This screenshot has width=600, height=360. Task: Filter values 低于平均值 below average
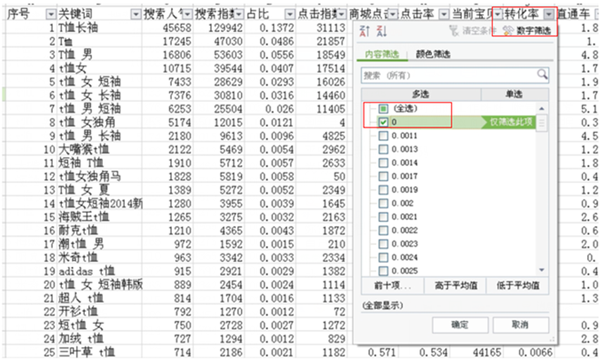(517, 285)
